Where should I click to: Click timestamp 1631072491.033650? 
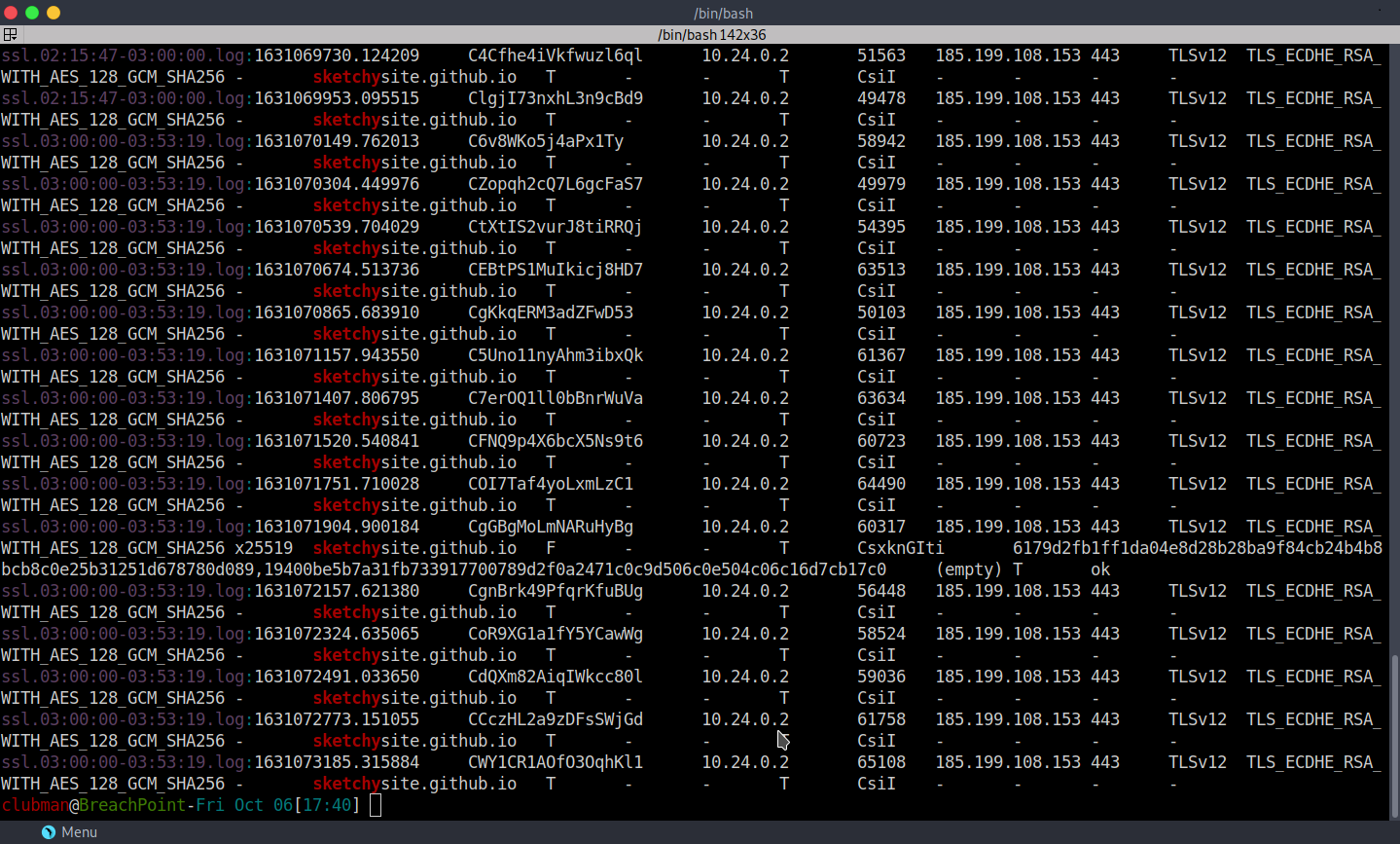point(337,677)
